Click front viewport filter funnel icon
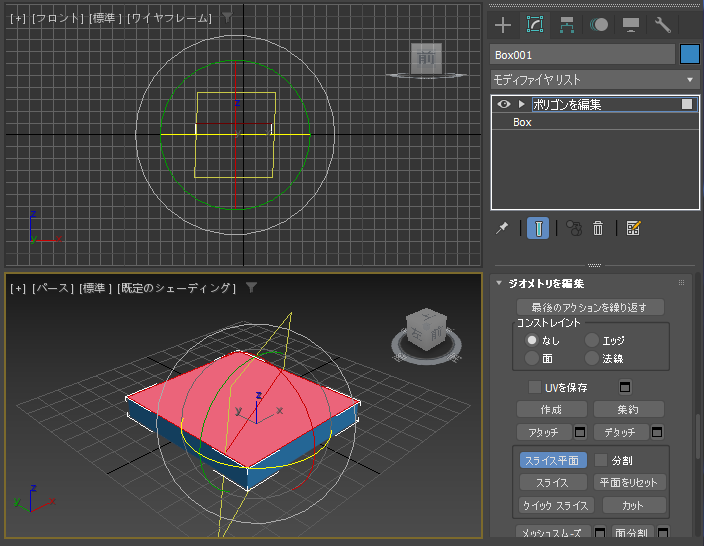This screenshot has width=704, height=546. (228, 18)
